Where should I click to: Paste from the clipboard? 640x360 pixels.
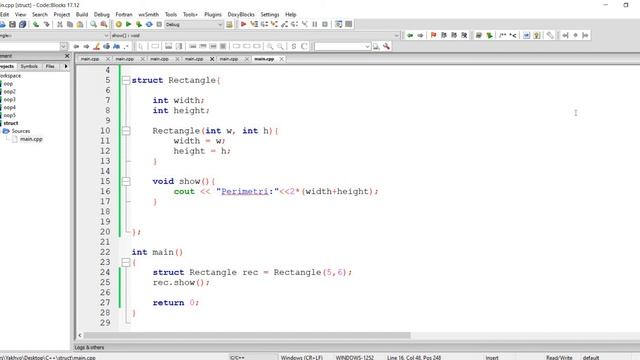click(80, 24)
